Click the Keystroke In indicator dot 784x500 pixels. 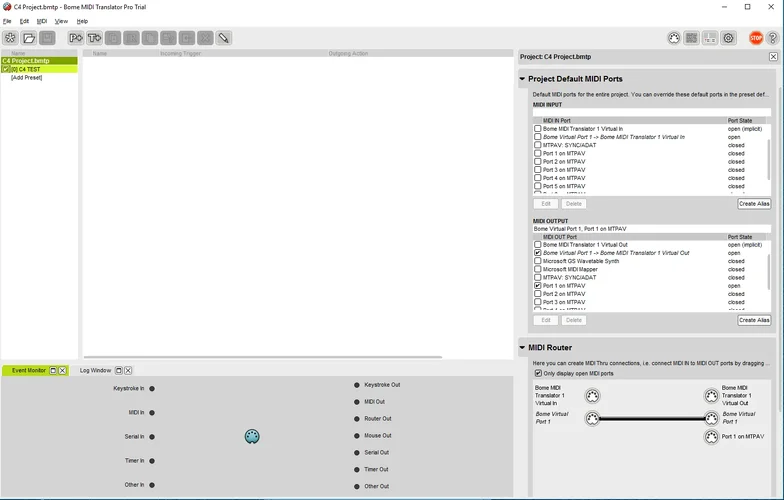152,388
